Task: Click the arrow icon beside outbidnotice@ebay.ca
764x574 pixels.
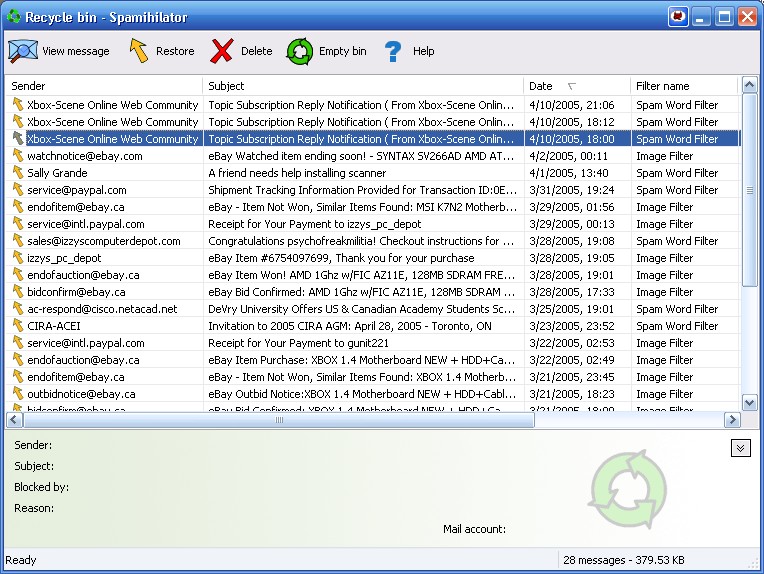Action: (18, 394)
